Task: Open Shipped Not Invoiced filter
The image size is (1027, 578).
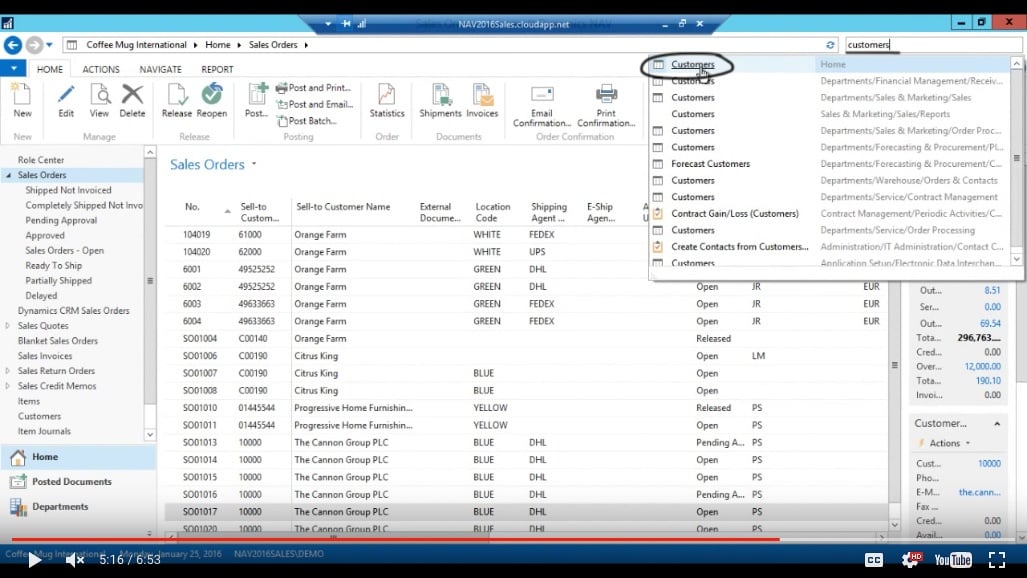Action: (x=68, y=190)
